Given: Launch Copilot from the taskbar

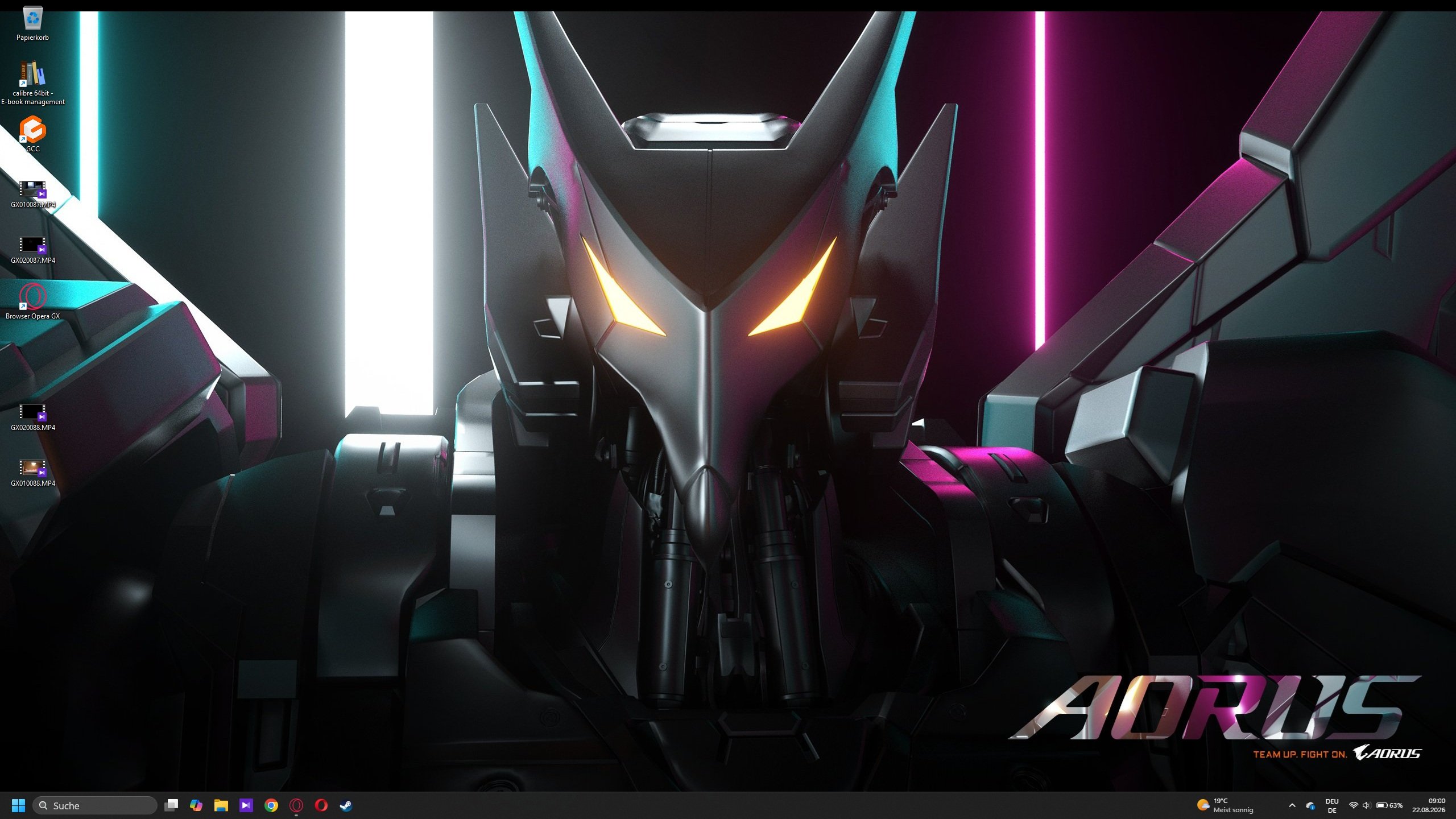Looking at the screenshot, I should coord(196,805).
